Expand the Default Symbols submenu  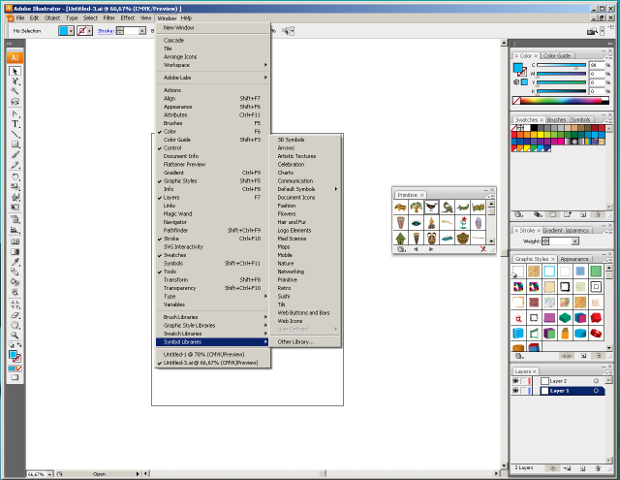pos(305,189)
